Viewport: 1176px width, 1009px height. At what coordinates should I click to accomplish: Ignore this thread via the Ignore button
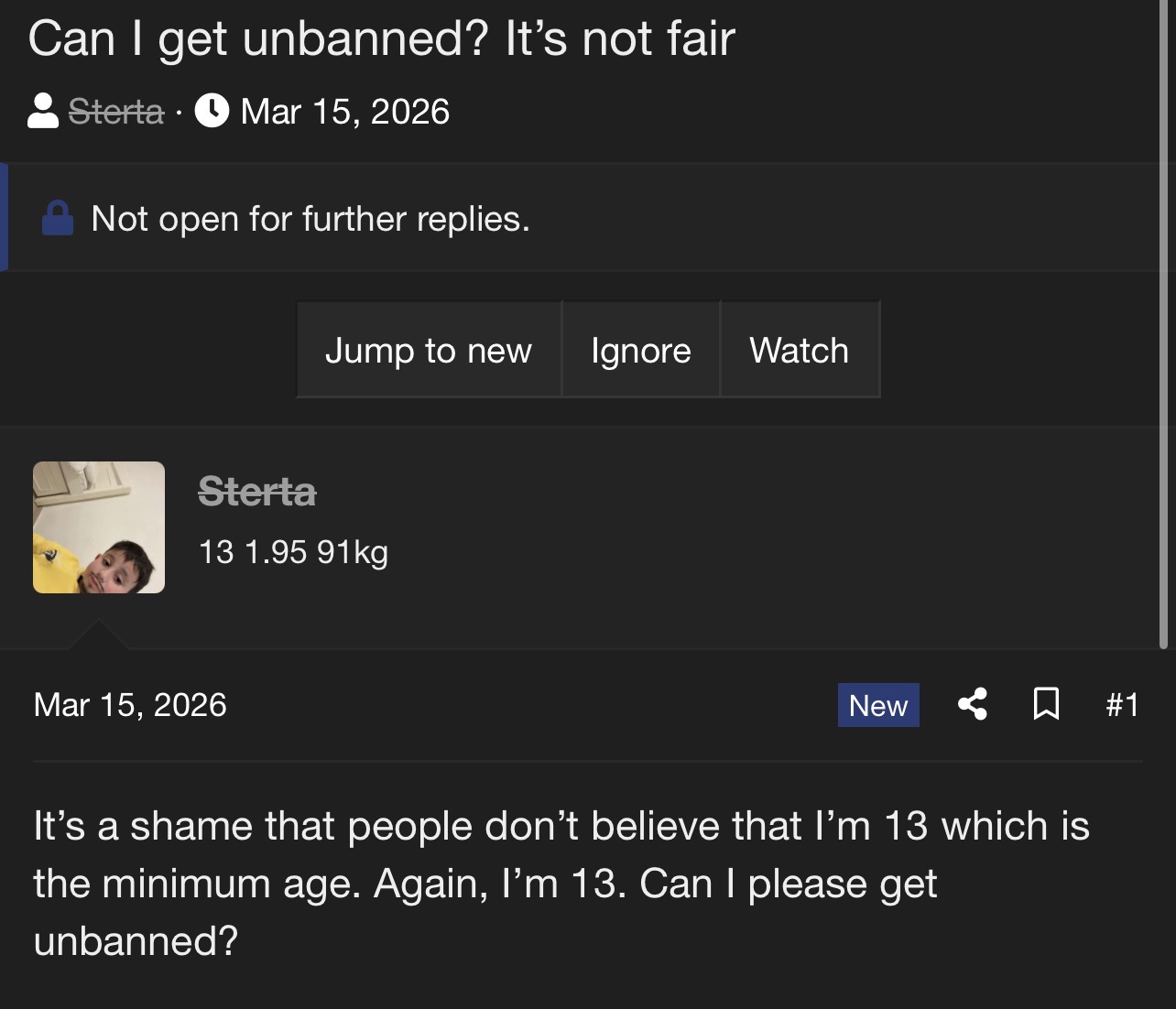coord(641,350)
